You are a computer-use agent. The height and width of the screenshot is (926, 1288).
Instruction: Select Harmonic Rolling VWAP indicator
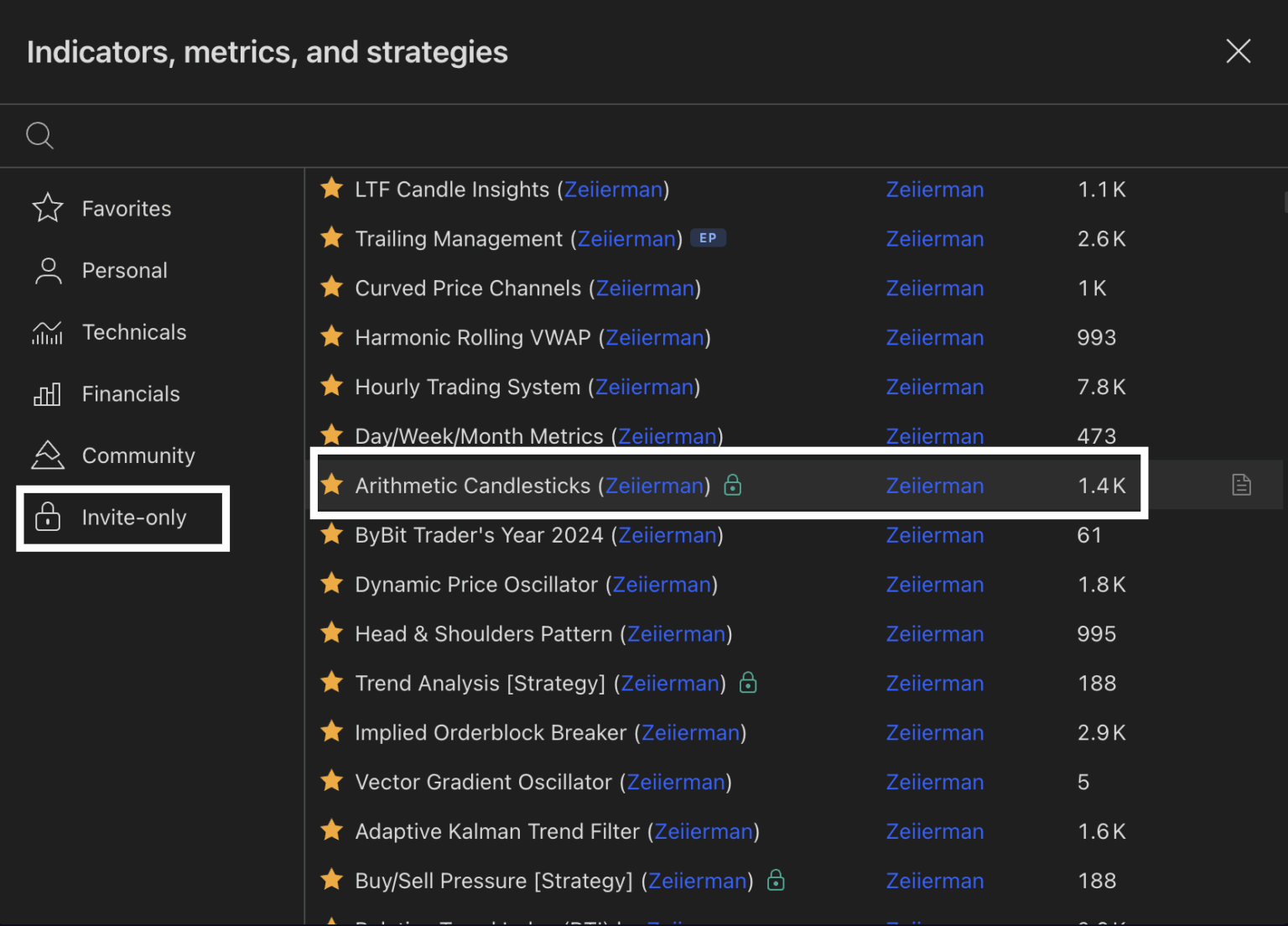[472, 338]
